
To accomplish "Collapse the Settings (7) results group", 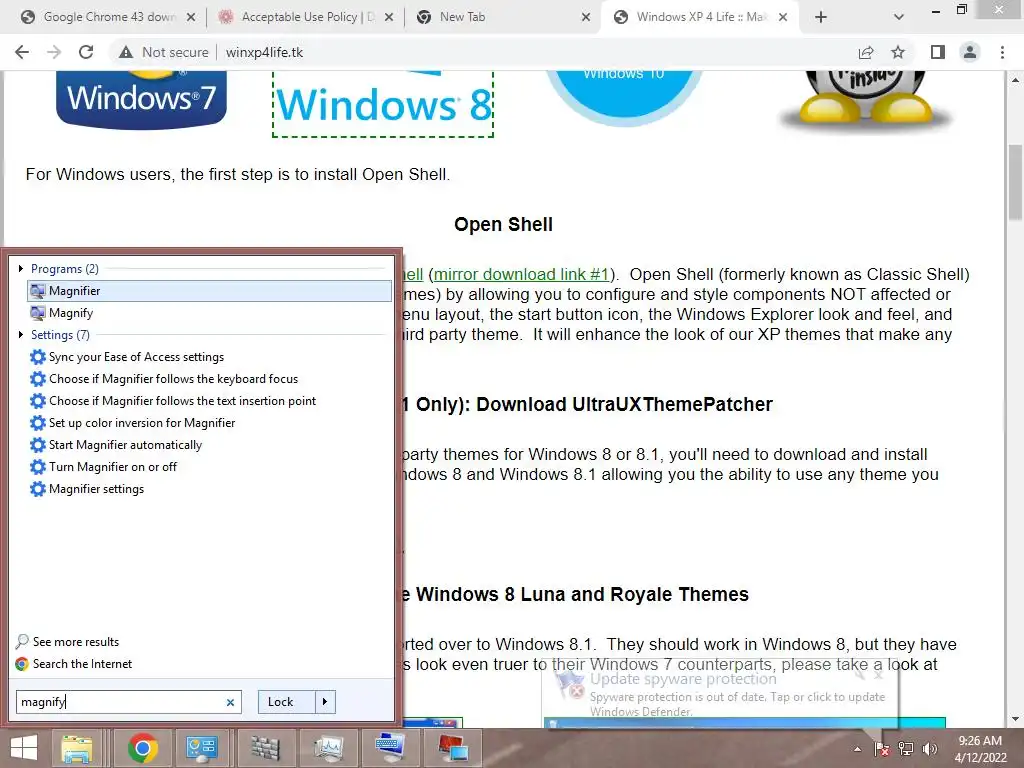I will (x=21, y=335).
